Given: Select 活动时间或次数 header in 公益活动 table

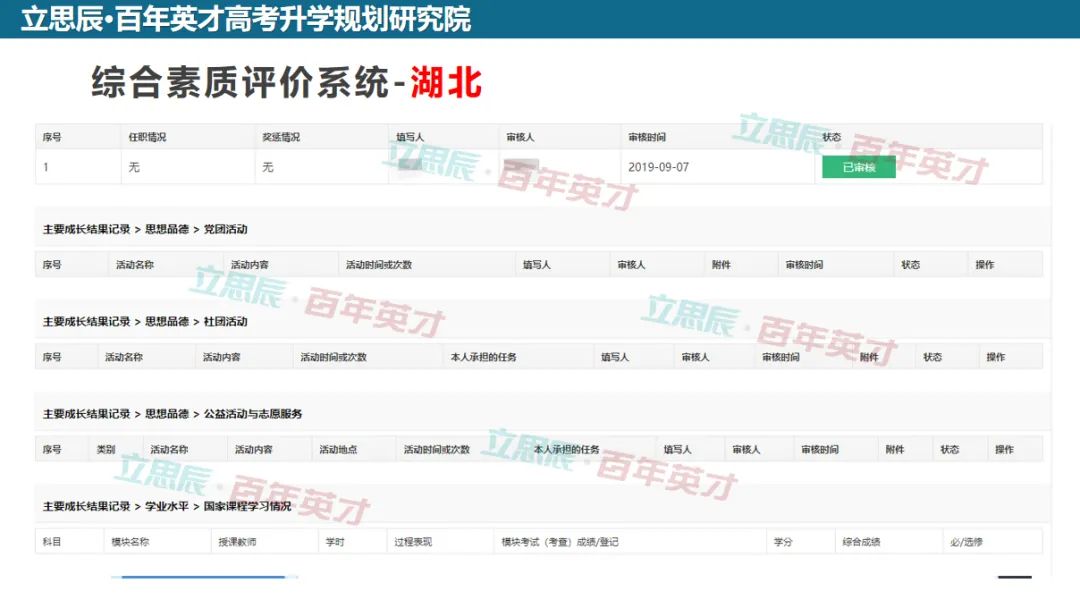Looking at the screenshot, I should pos(437,449).
